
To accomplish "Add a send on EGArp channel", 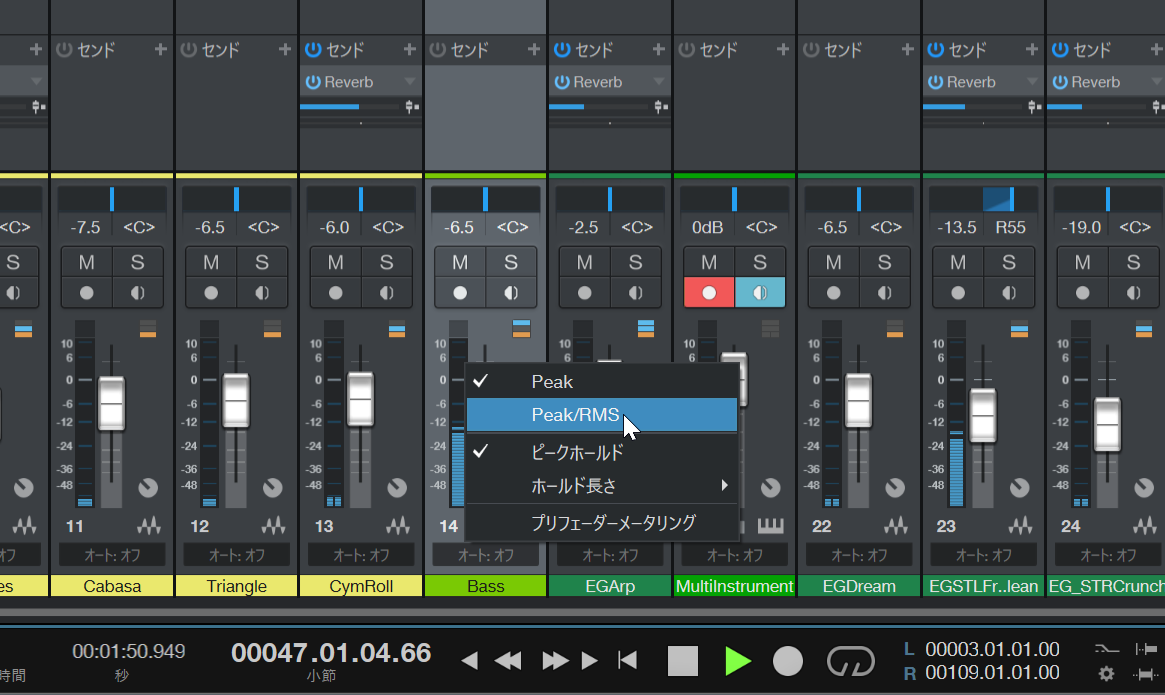I will tap(658, 50).
